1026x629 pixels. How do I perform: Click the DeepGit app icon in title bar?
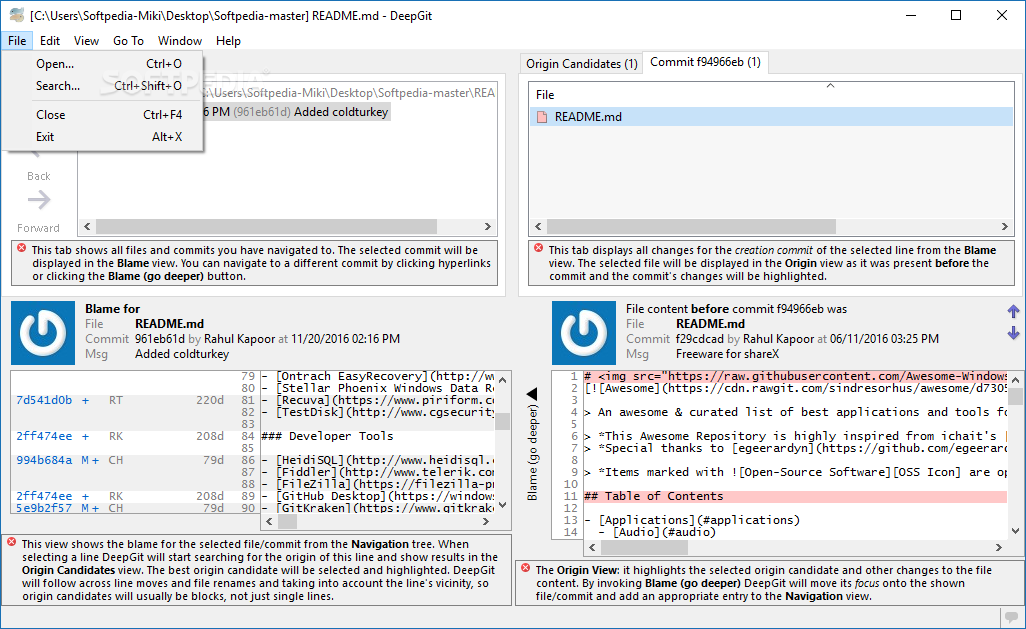pos(17,15)
